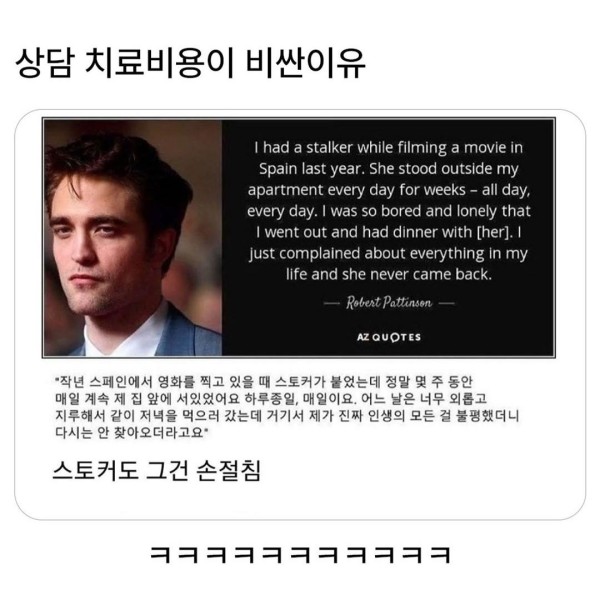Click the line 'life and she never came back.'
600x600 pixels.
pos(389,274)
